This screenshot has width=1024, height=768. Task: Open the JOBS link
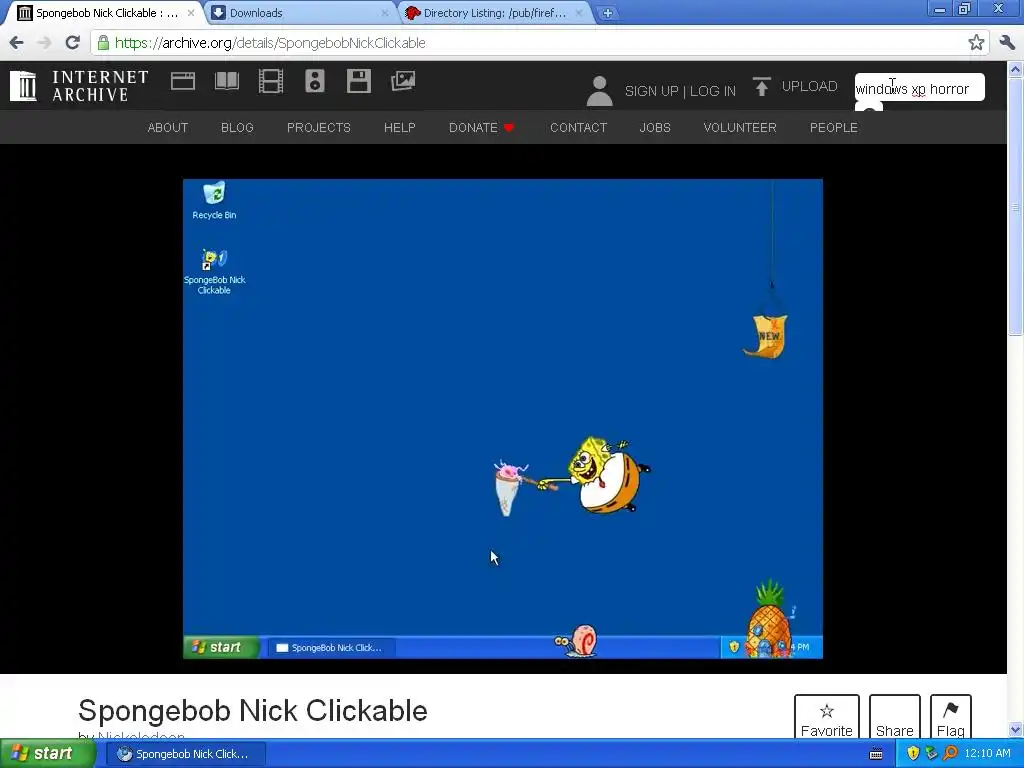point(655,127)
